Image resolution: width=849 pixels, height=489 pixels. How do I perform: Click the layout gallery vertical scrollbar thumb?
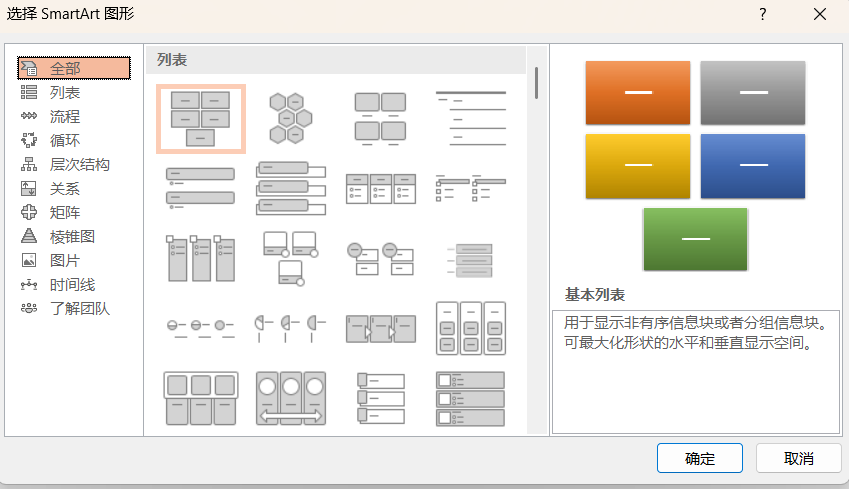click(x=536, y=83)
